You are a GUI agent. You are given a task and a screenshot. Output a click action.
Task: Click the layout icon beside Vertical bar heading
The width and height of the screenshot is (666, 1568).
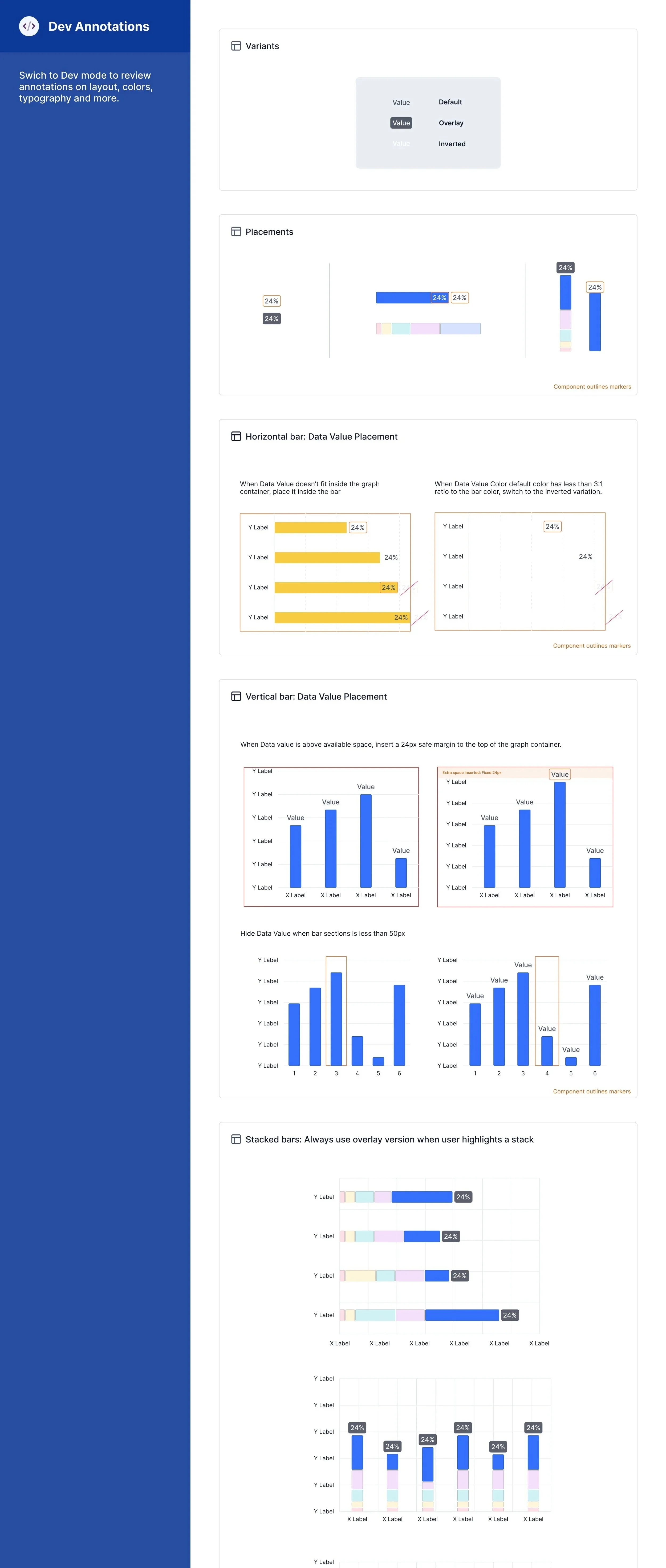pos(236,696)
